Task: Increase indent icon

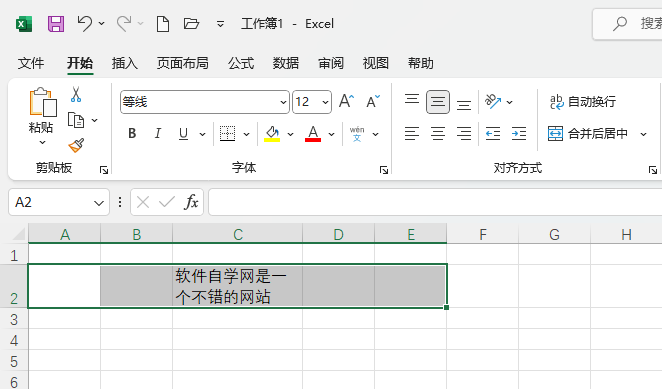Action: click(x=519, y=134)
